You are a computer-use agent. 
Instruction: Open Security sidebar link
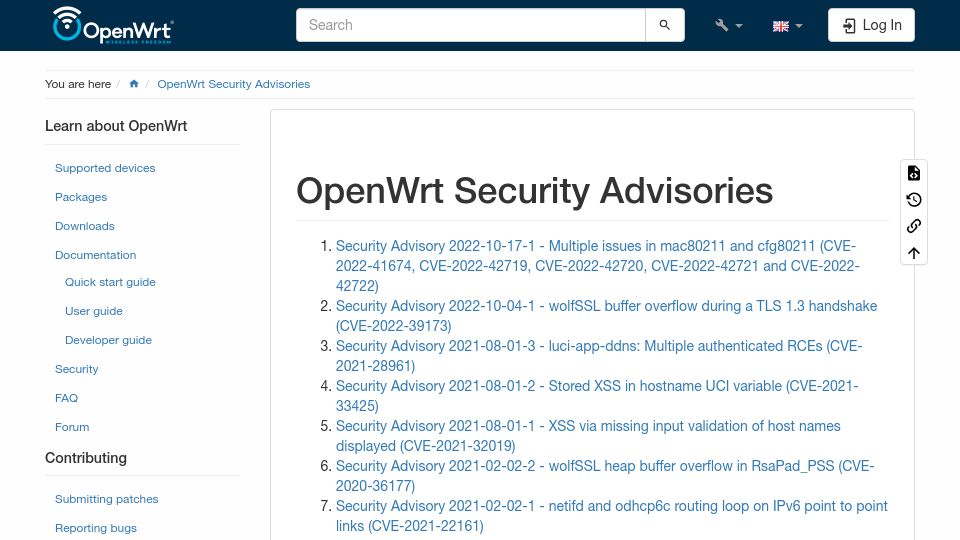pyautogui.click(x=77, y=369)
